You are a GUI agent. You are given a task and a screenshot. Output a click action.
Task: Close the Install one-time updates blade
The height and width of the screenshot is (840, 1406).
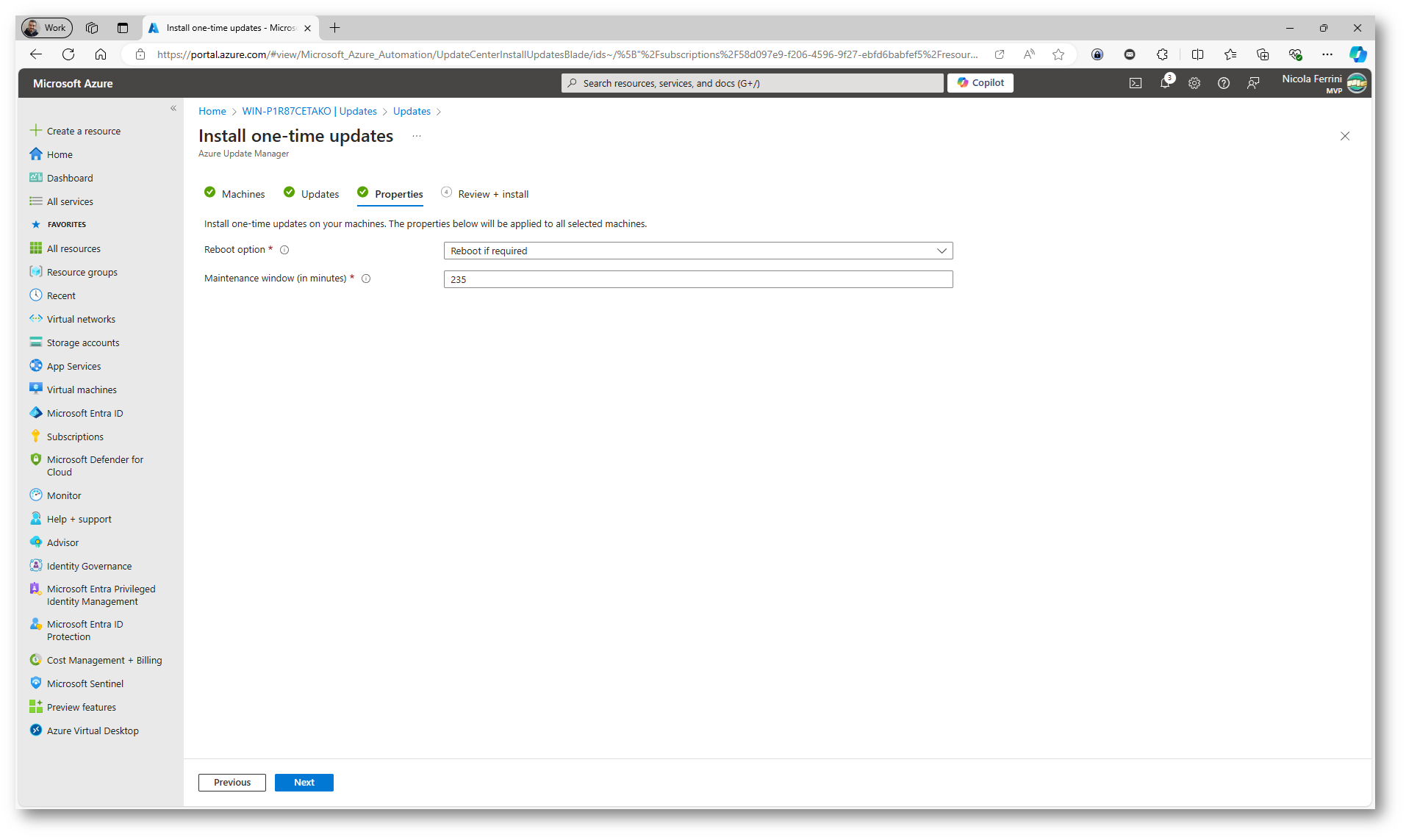click(x=1345, y=136)
